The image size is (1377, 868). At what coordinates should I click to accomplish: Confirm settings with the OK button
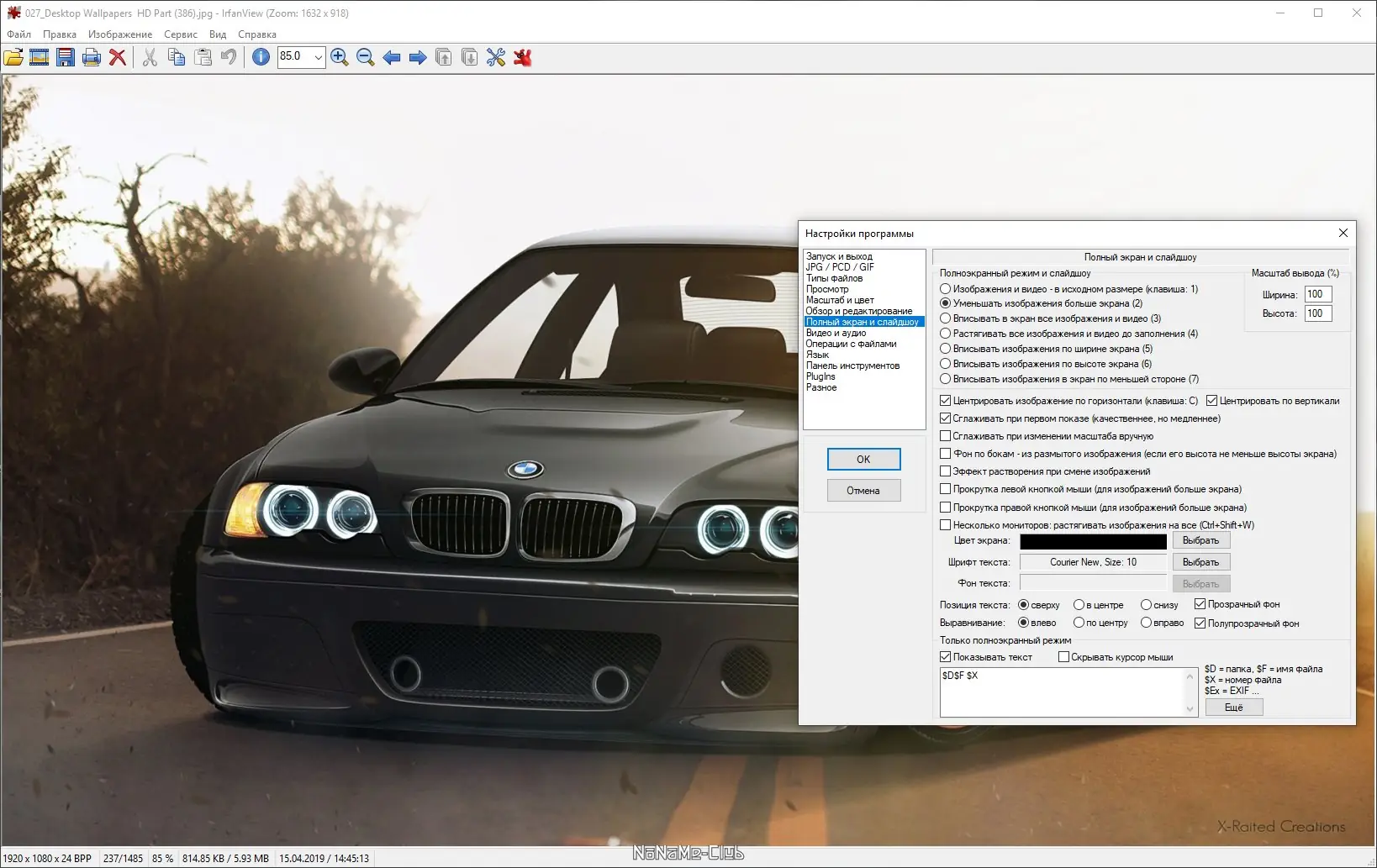863,459
